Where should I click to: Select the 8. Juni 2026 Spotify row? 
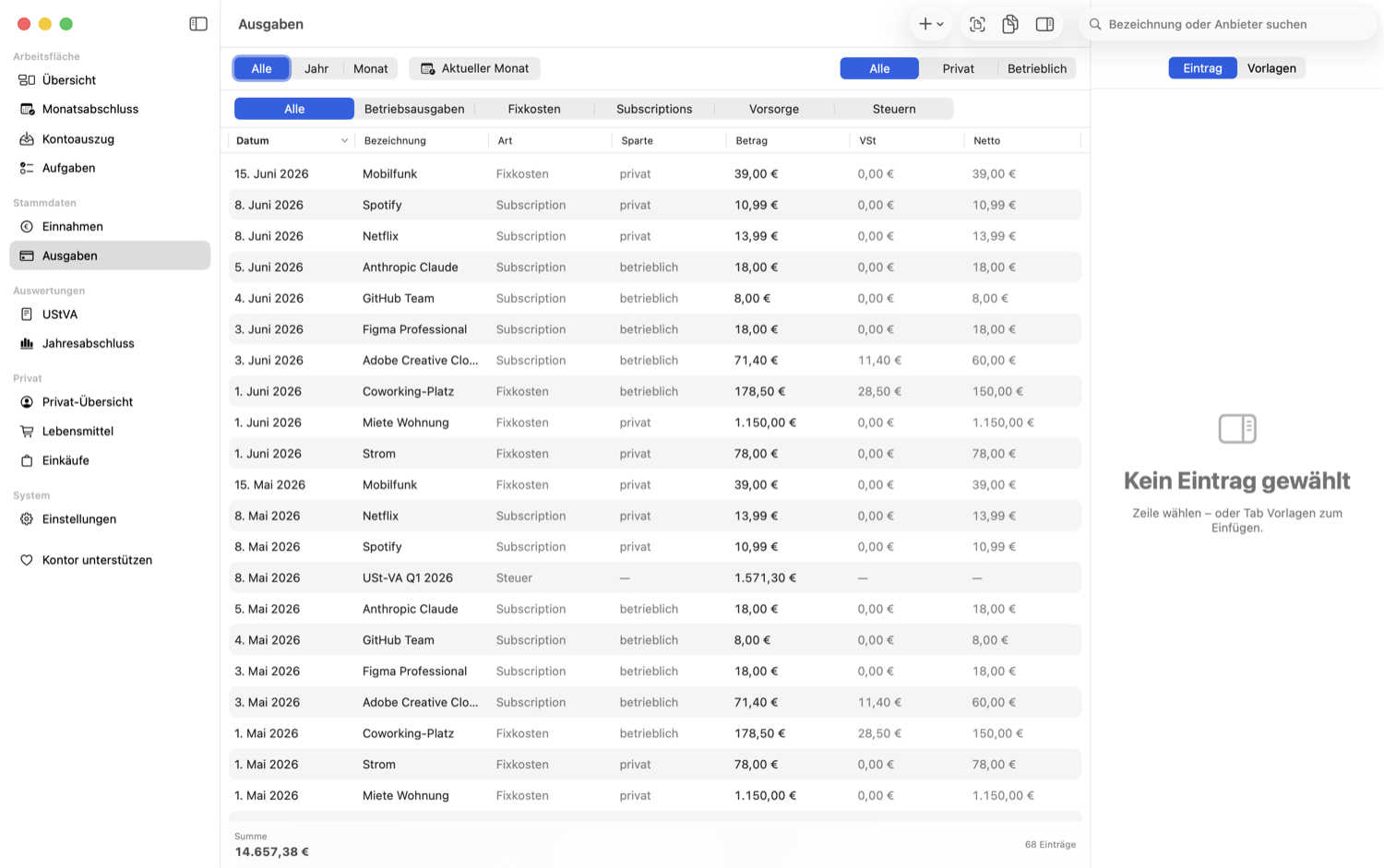655,206
